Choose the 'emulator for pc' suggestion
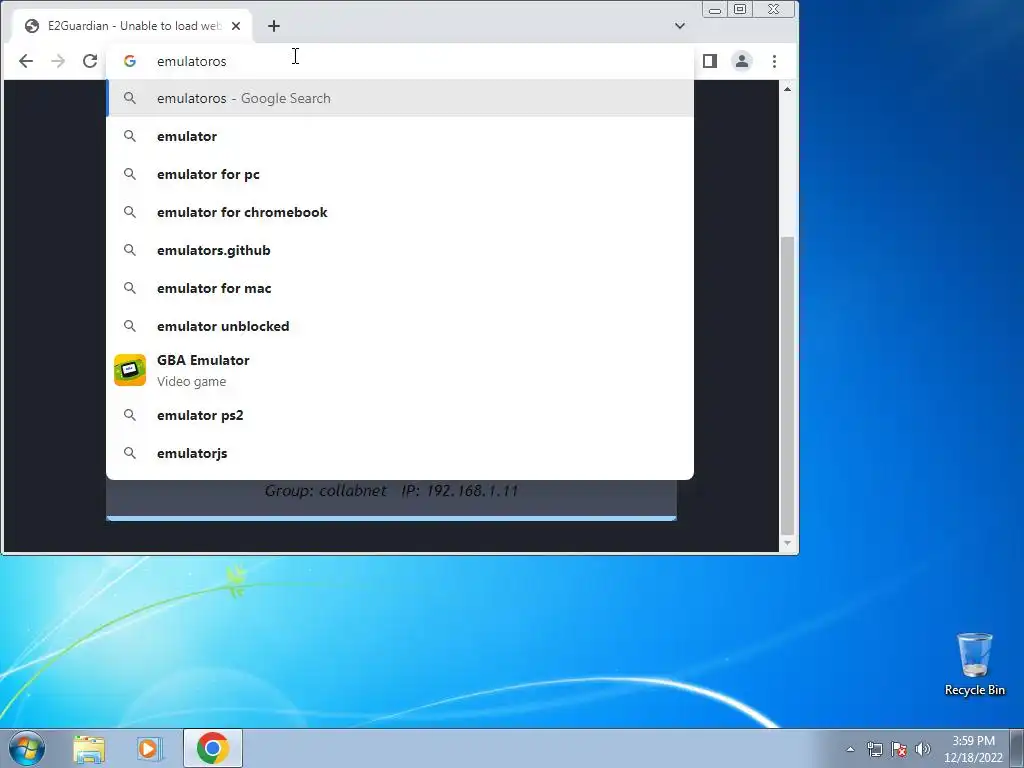 coord(400,174)
